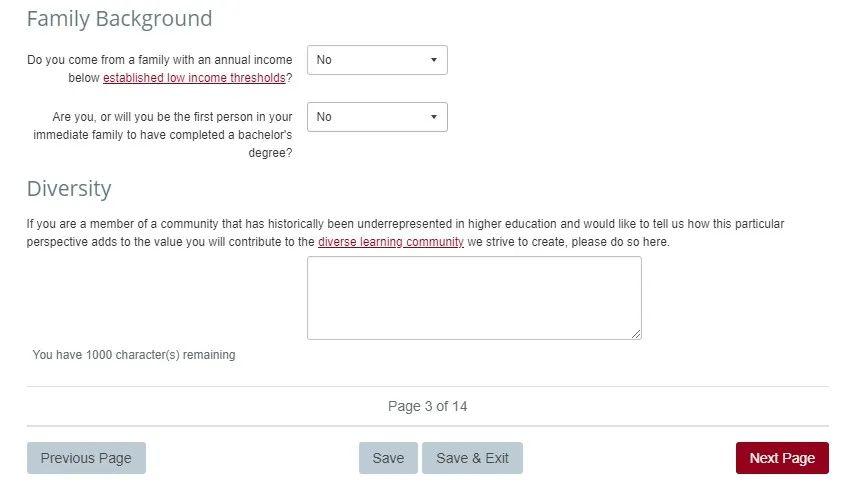Click the Save button

point(388,458)
